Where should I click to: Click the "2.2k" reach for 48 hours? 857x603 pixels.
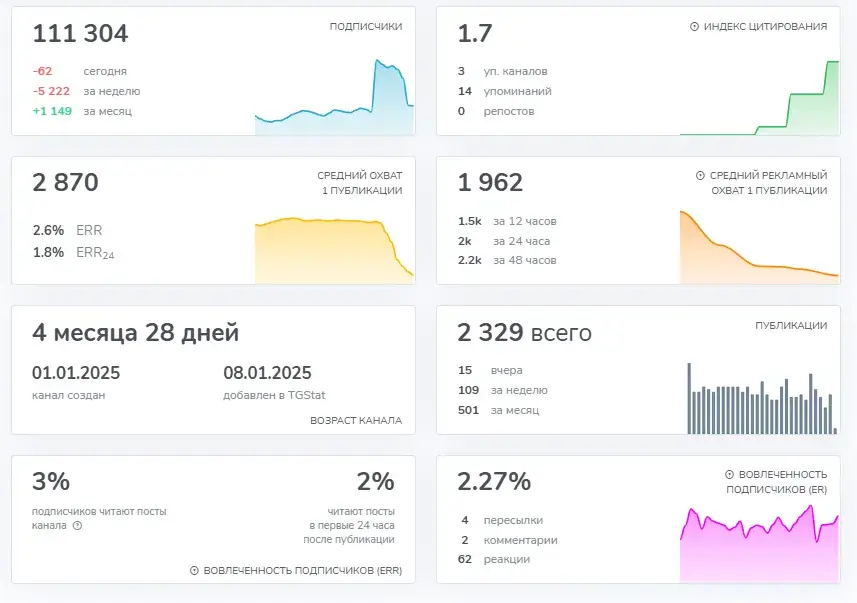coord(469,260)
